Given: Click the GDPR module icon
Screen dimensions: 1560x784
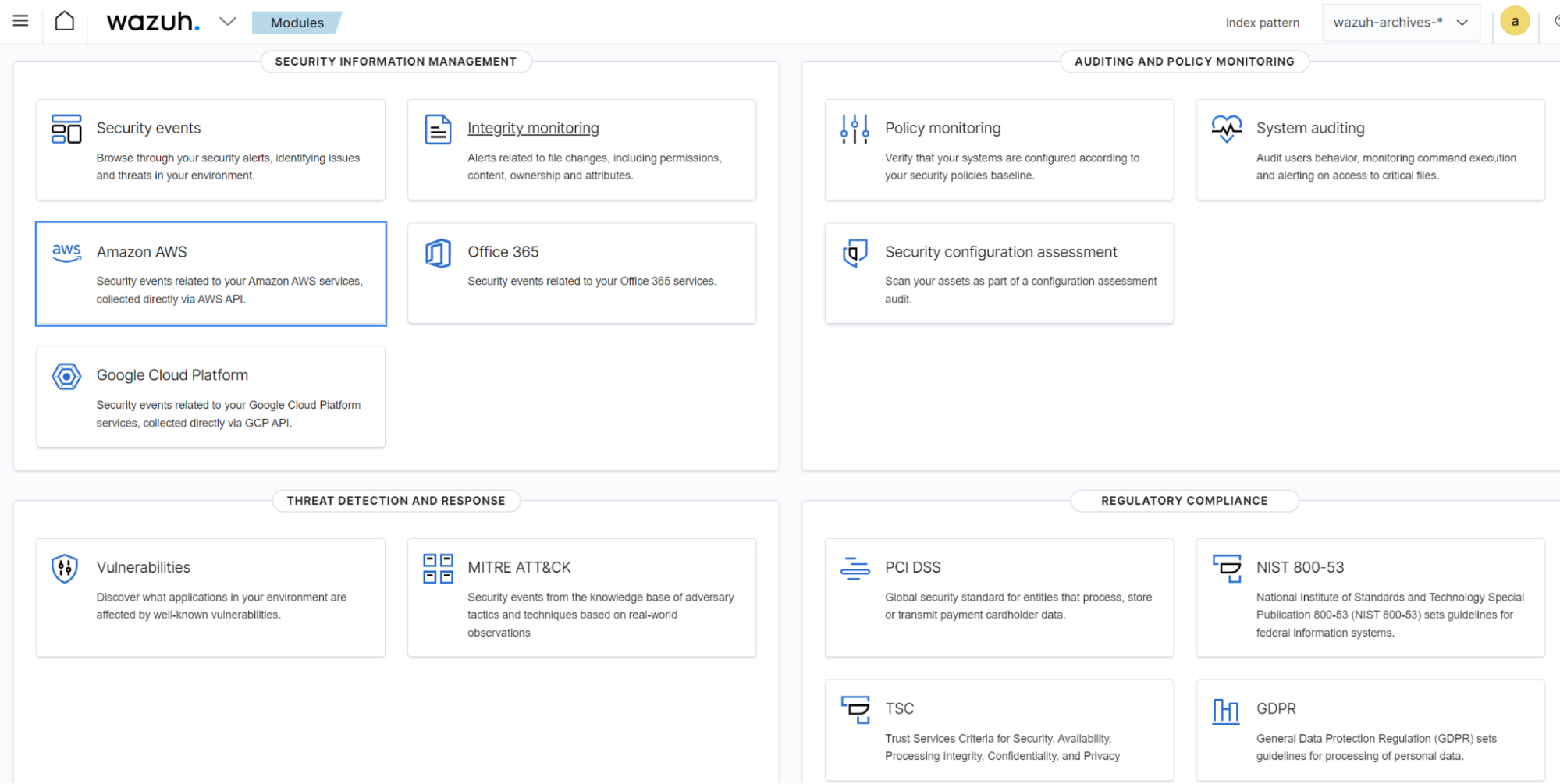Looking at the screenshot, I should [1225, 711].
